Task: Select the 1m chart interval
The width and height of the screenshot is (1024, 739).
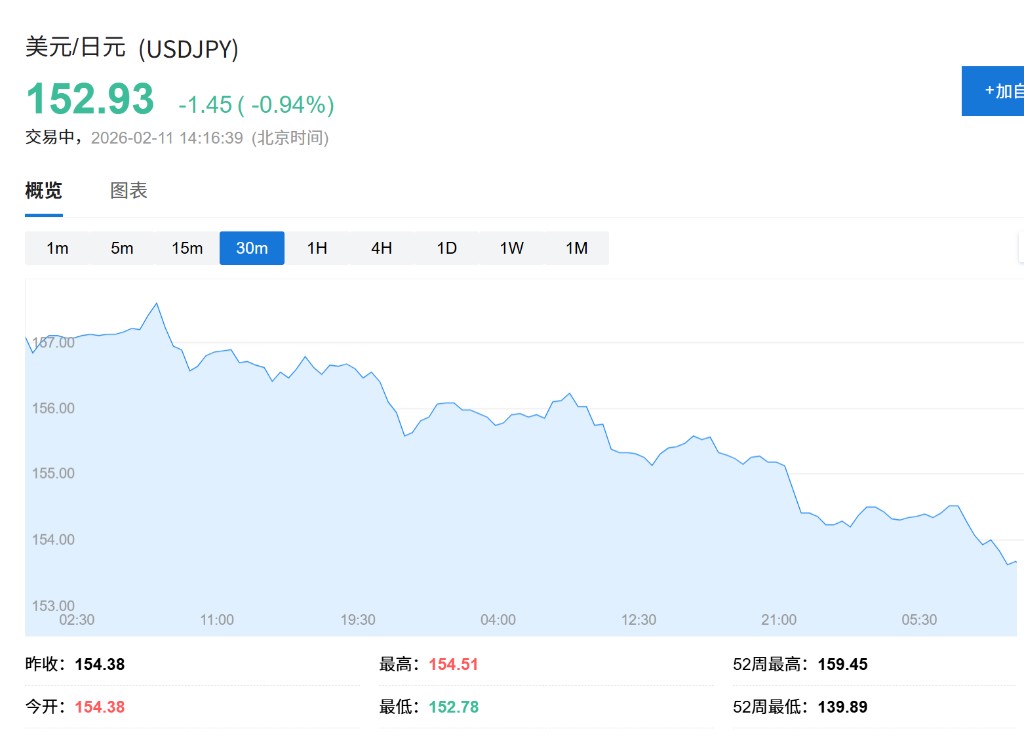Action: (x=57, y=248)
